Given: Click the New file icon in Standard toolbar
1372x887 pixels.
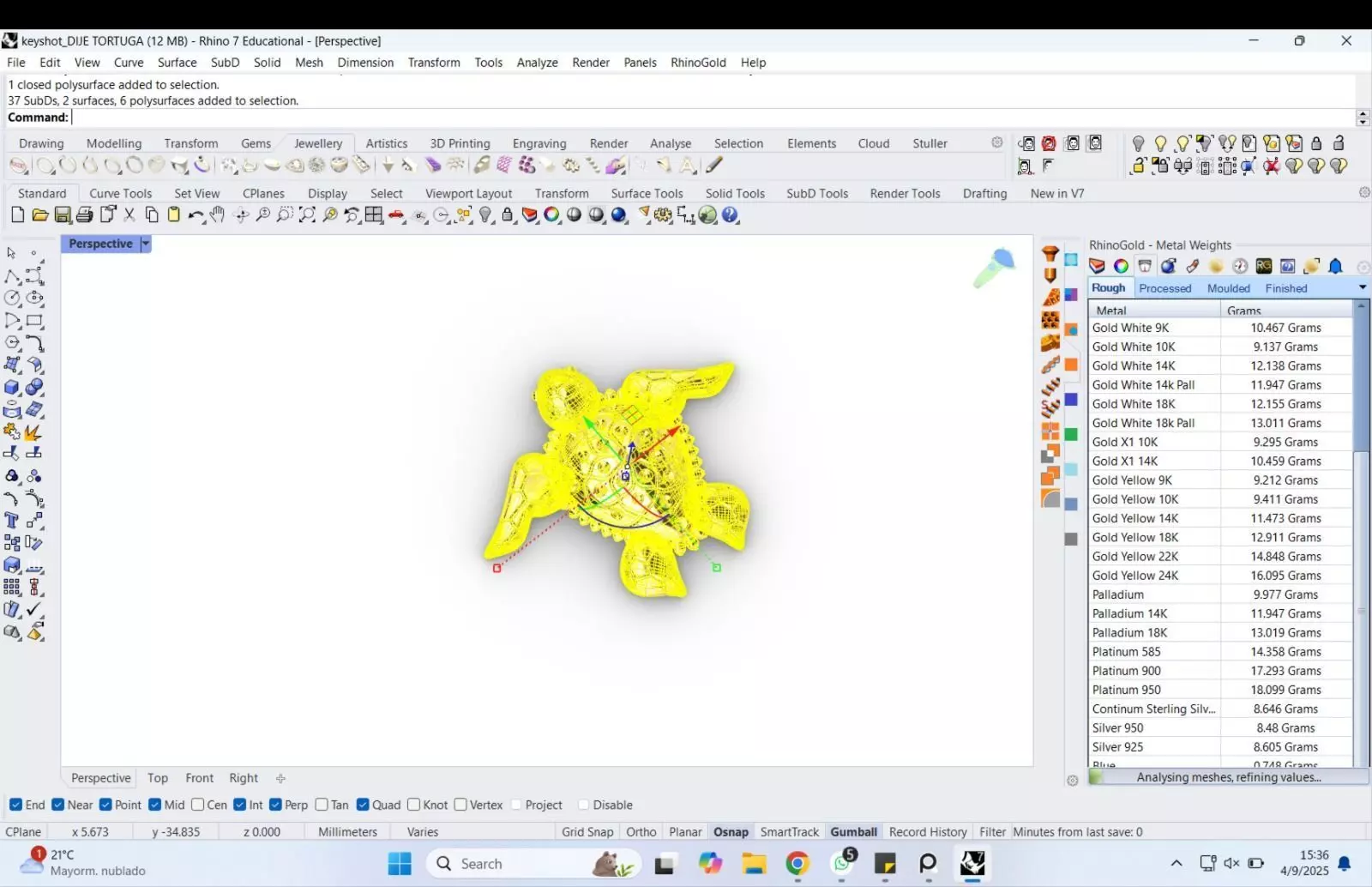Looking at the screenshot, I should 17,215.
